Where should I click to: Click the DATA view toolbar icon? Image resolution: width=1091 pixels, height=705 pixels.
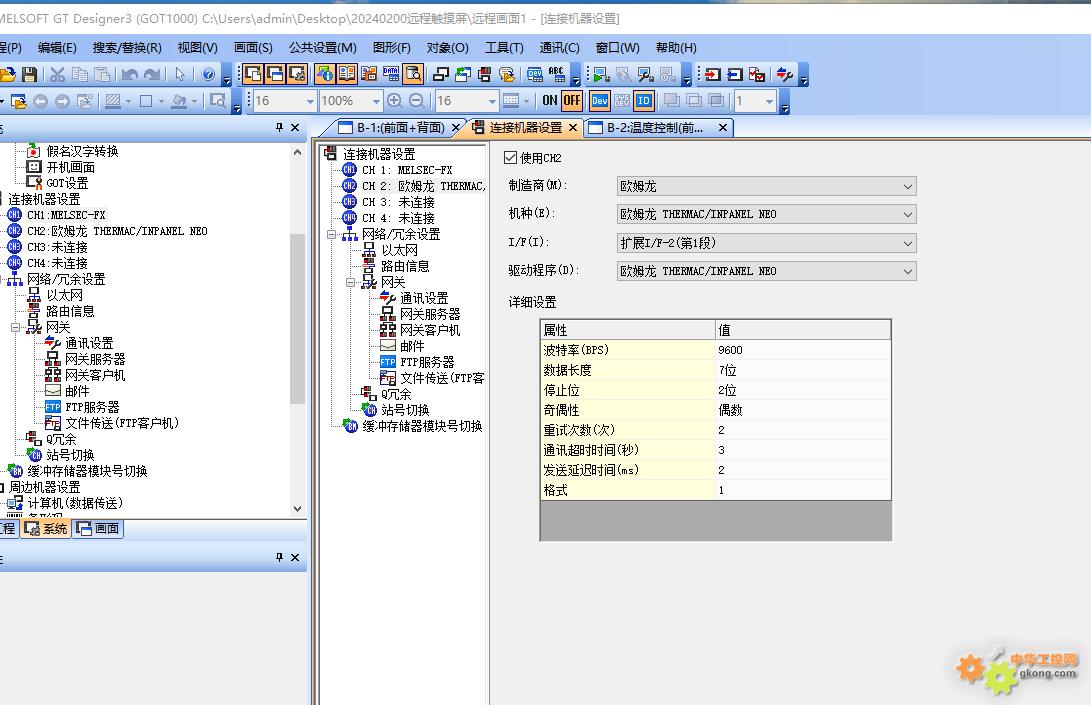(391, 74)
